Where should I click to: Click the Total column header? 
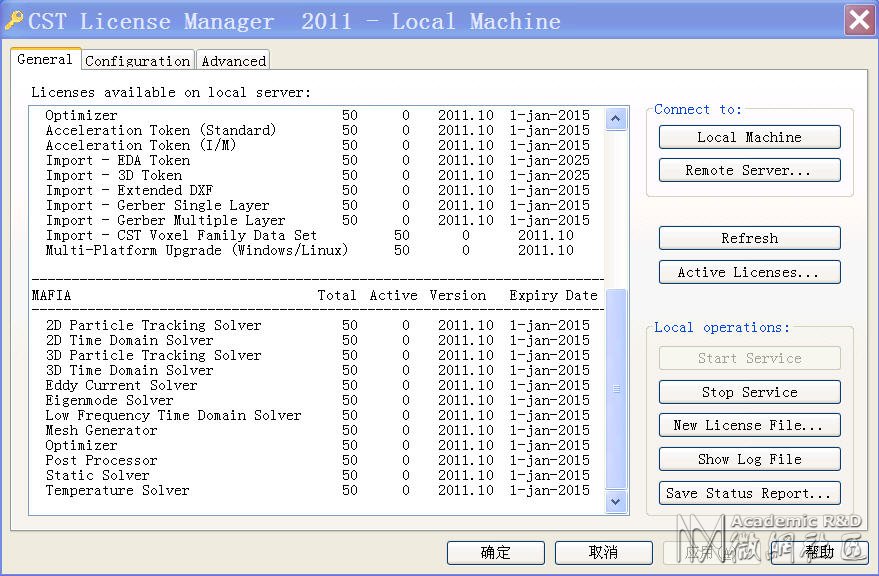337,296
